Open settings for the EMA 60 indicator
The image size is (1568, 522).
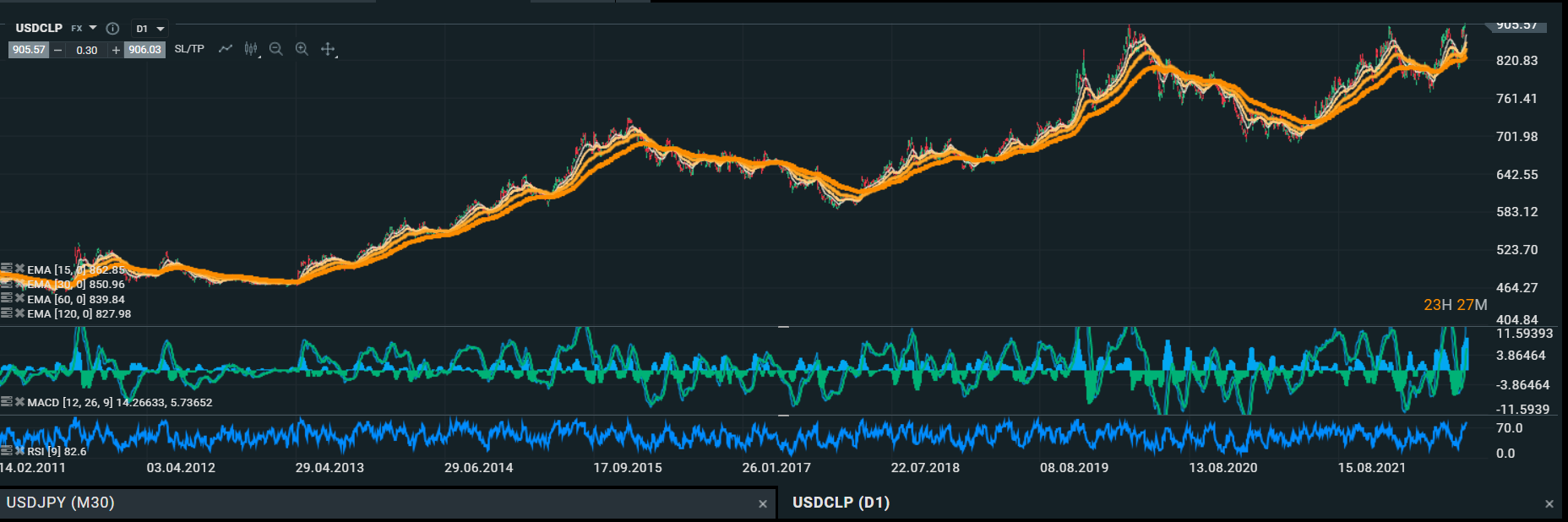pos(7,298)
